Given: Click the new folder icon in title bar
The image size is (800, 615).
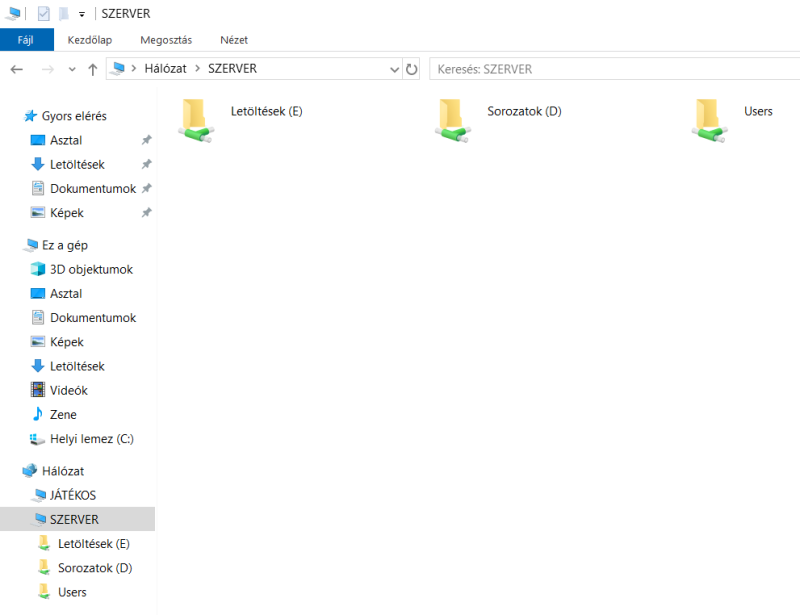Looking at the screenshot, I should coord(63,13).
